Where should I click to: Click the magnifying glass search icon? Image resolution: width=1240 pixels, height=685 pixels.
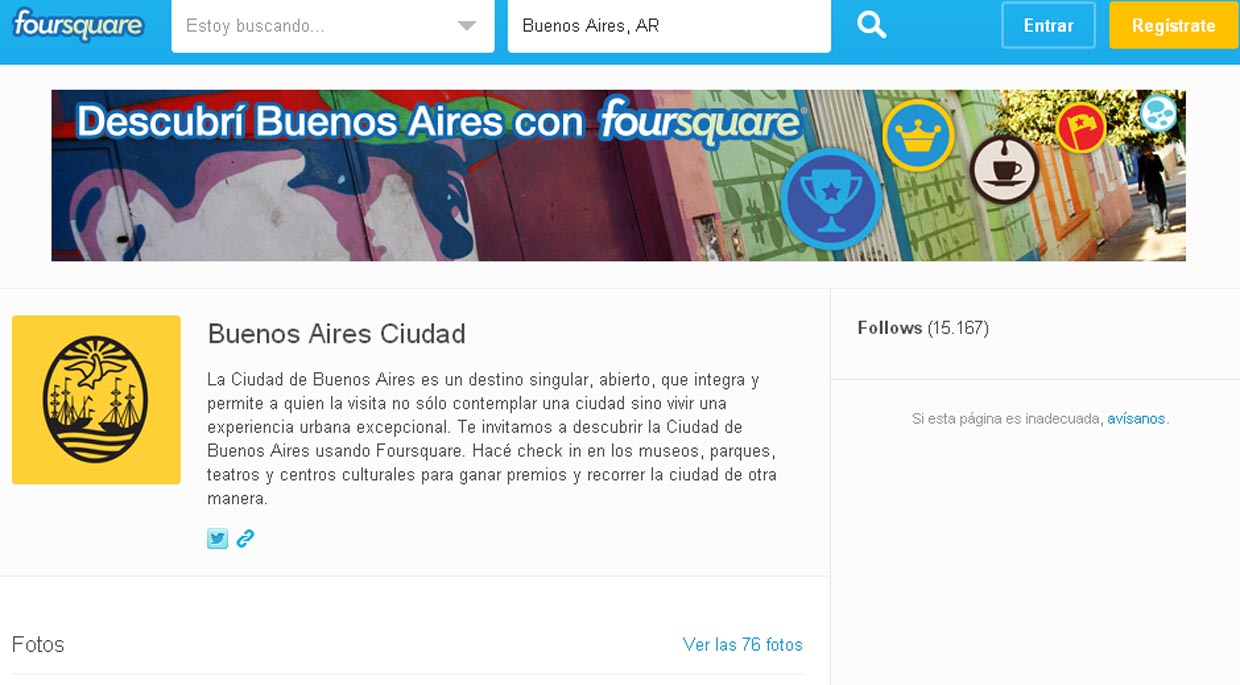pos(872,25)
